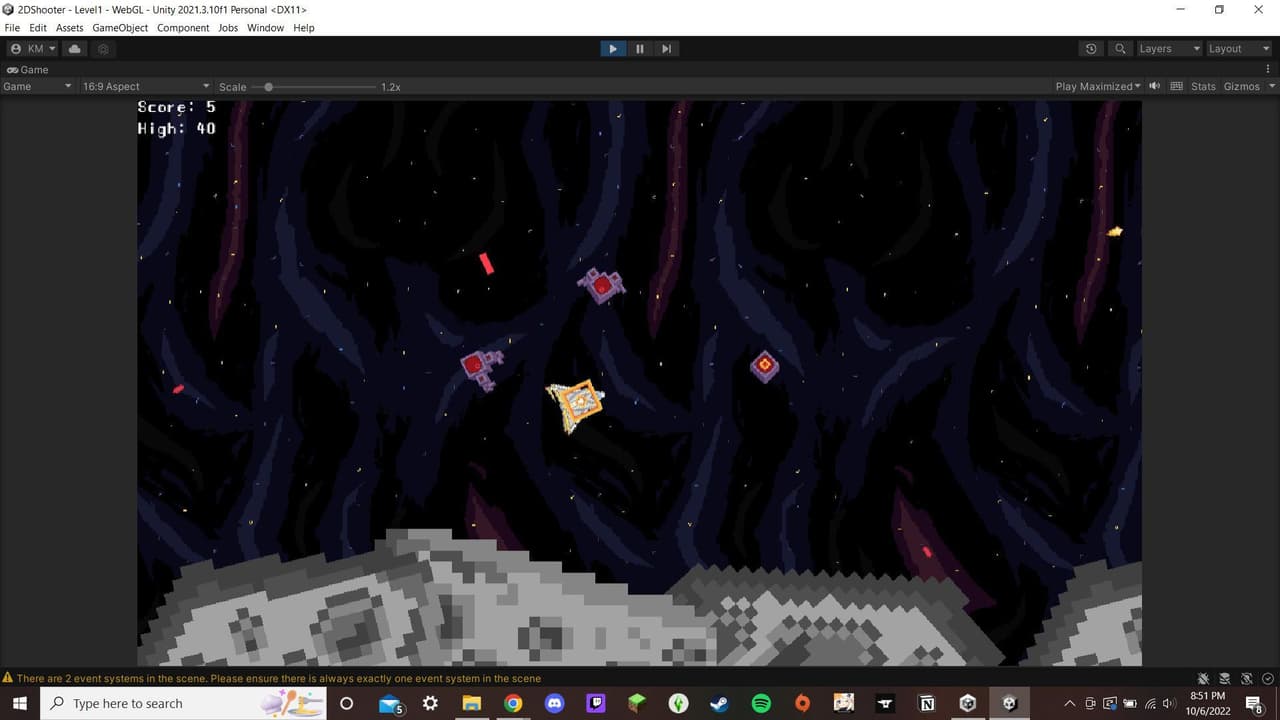Open the Jobs menu

(228, 28)
